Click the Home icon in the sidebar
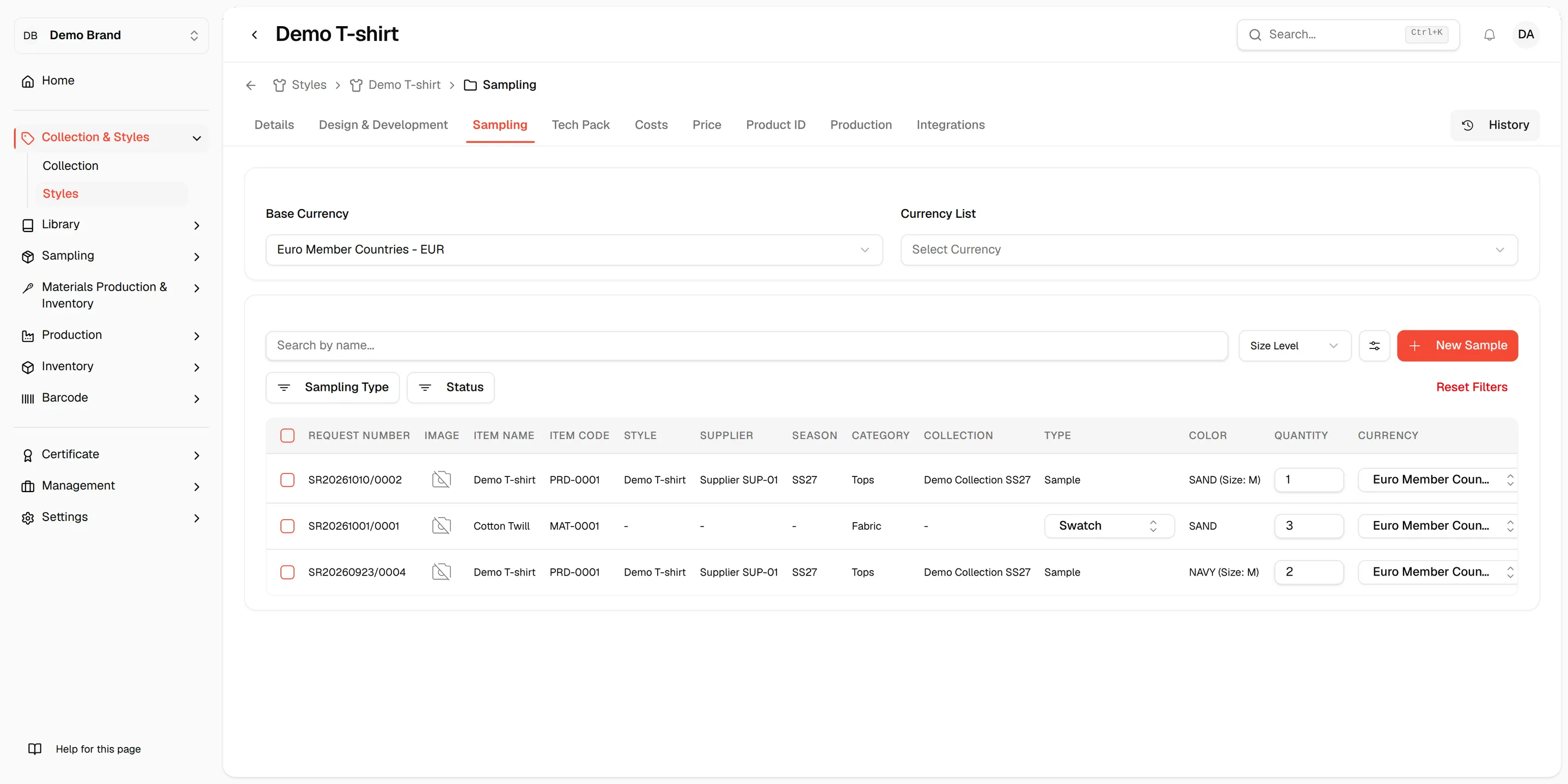Viewport: 1568px width, 784px height. point(27,81)
